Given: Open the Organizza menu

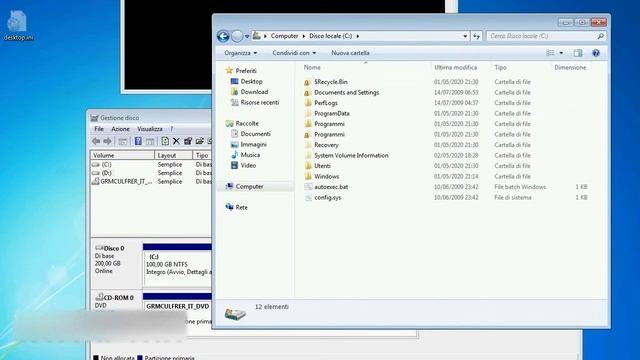Looking at the screenshot, I should click(x=240, y=53).
